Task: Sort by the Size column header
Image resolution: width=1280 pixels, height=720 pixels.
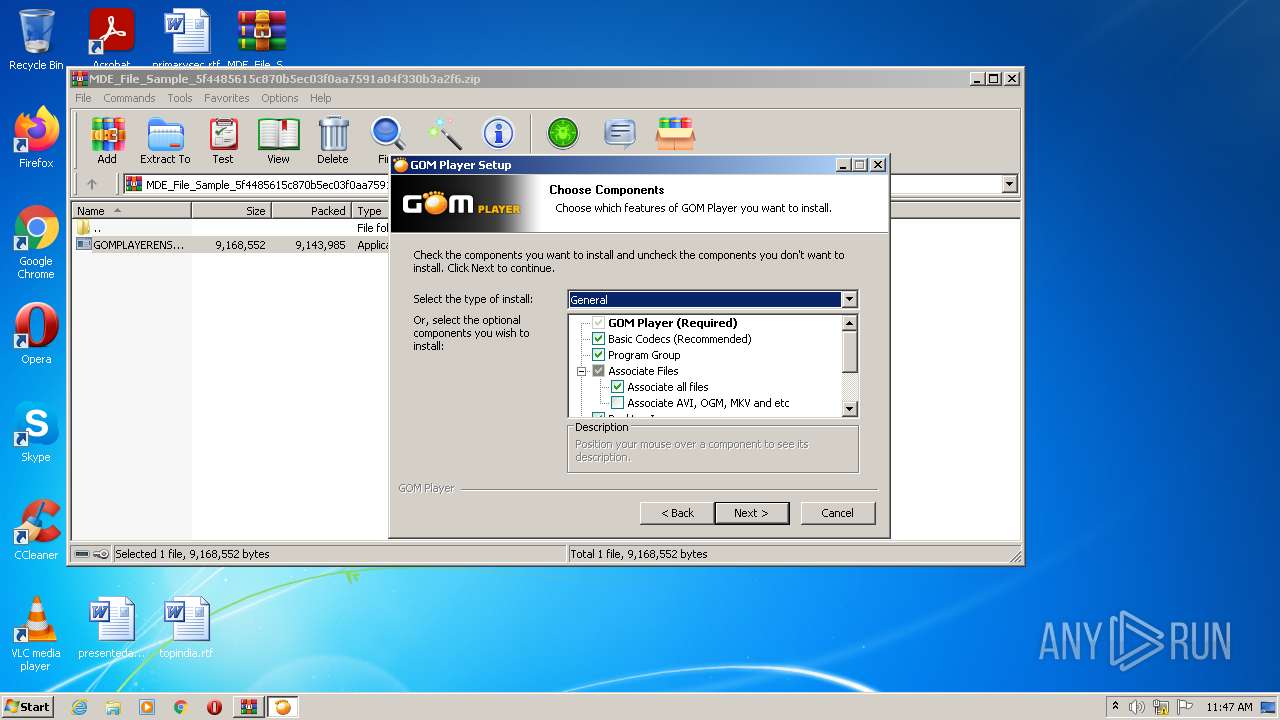Action: (x=231, y=211)
